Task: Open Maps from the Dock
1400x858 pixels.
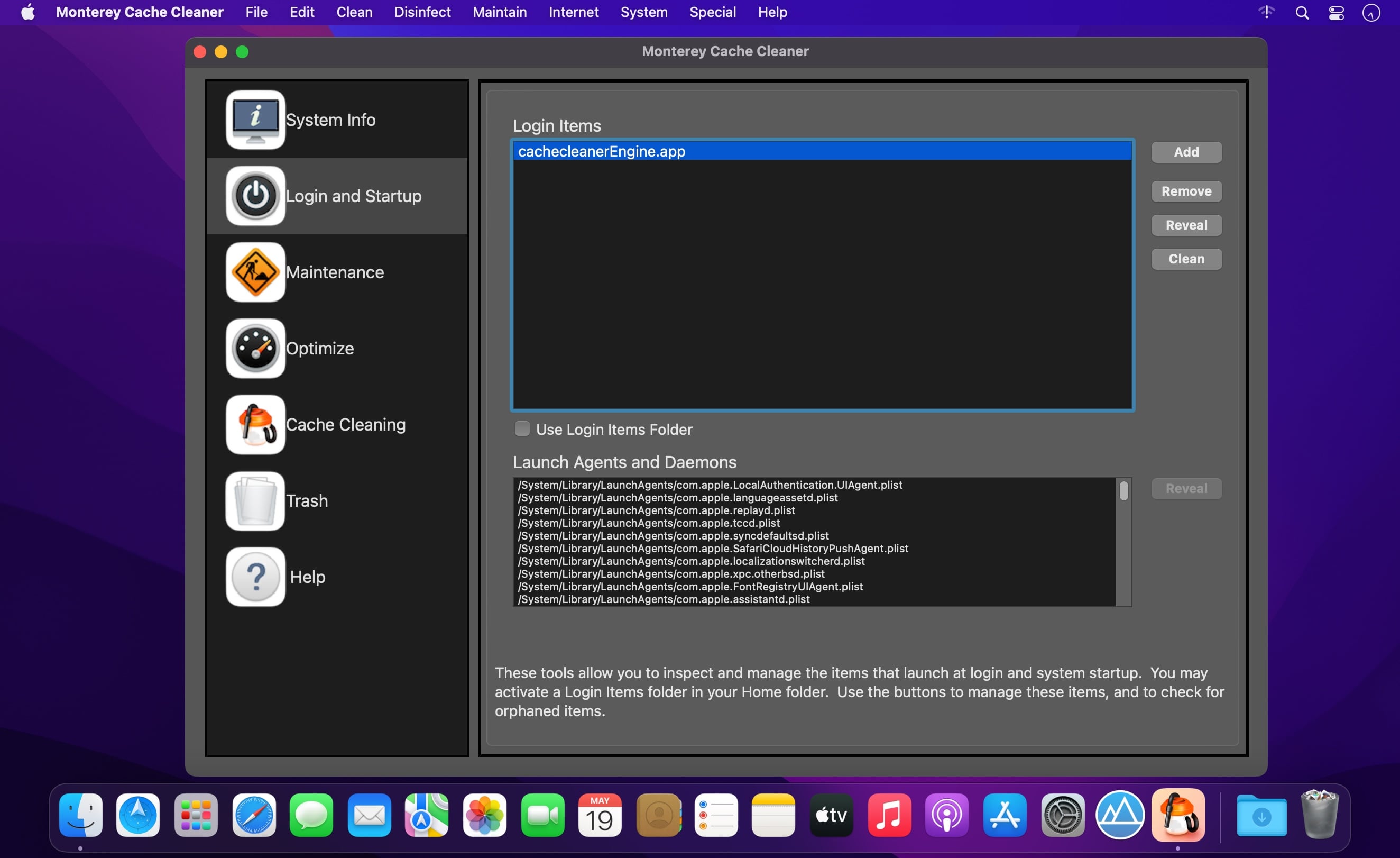Action: (x=427, y=815)
